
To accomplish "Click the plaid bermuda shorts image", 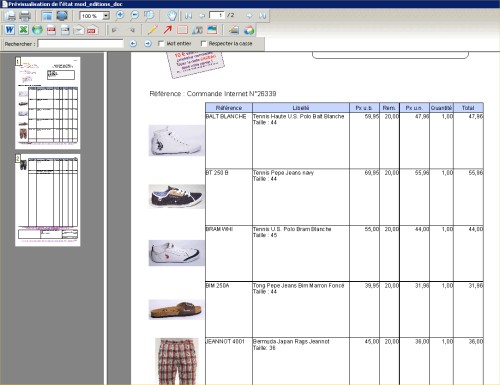I will tap(176, 362).
